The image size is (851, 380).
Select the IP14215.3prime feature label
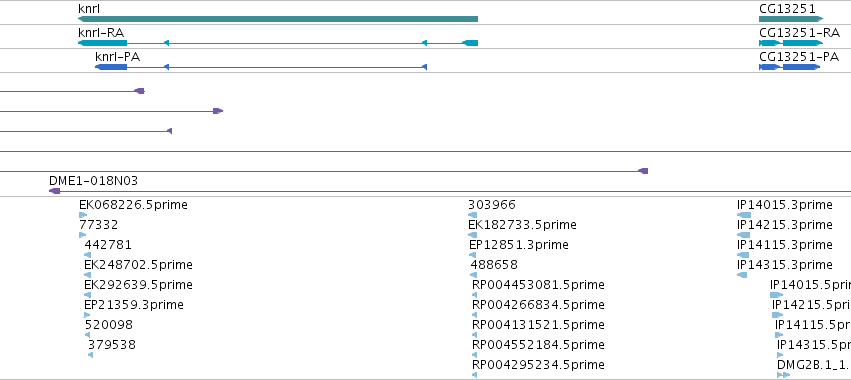(785, 224)
